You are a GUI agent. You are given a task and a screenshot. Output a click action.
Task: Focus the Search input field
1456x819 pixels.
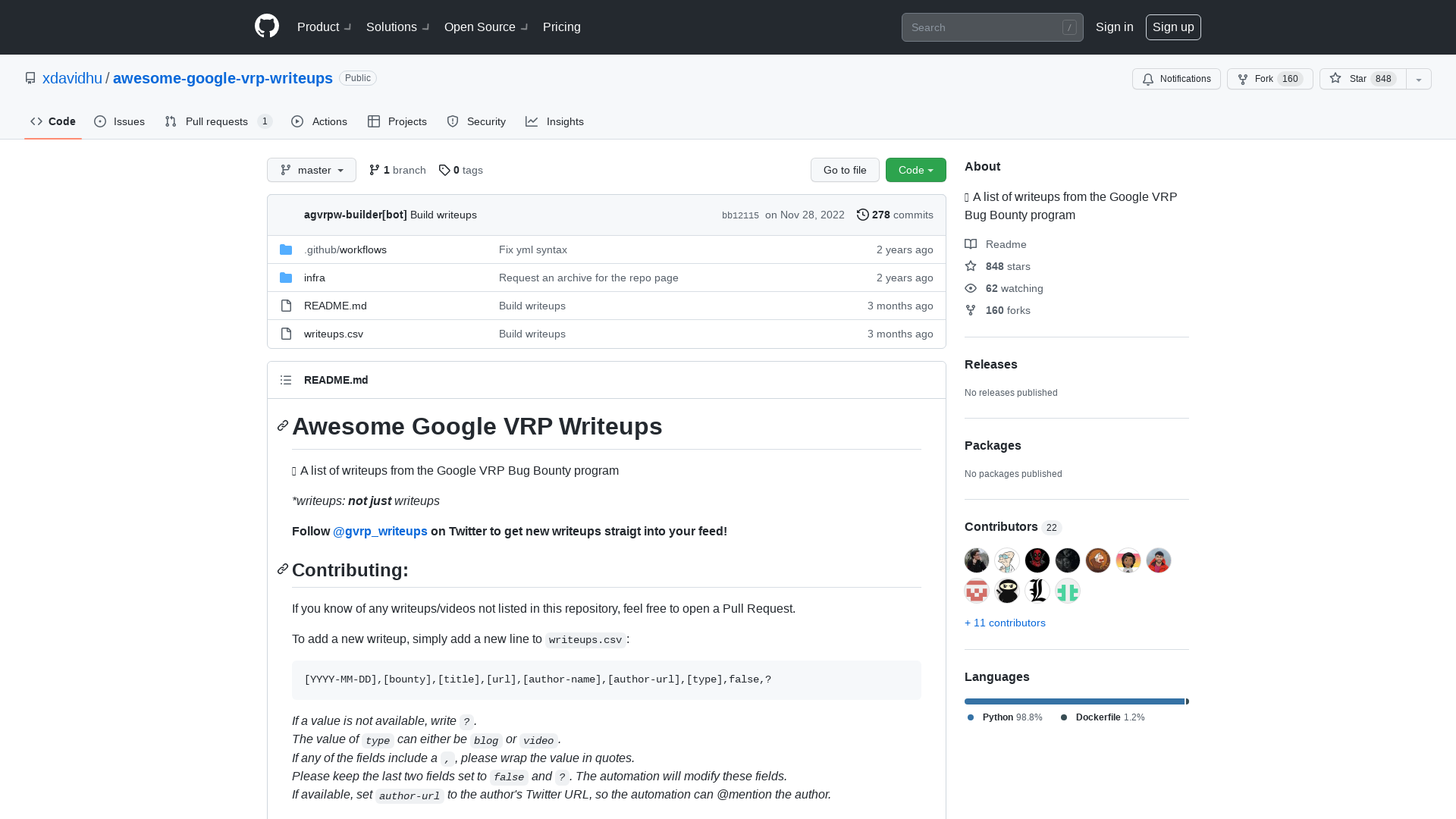[x=992, y=27]
